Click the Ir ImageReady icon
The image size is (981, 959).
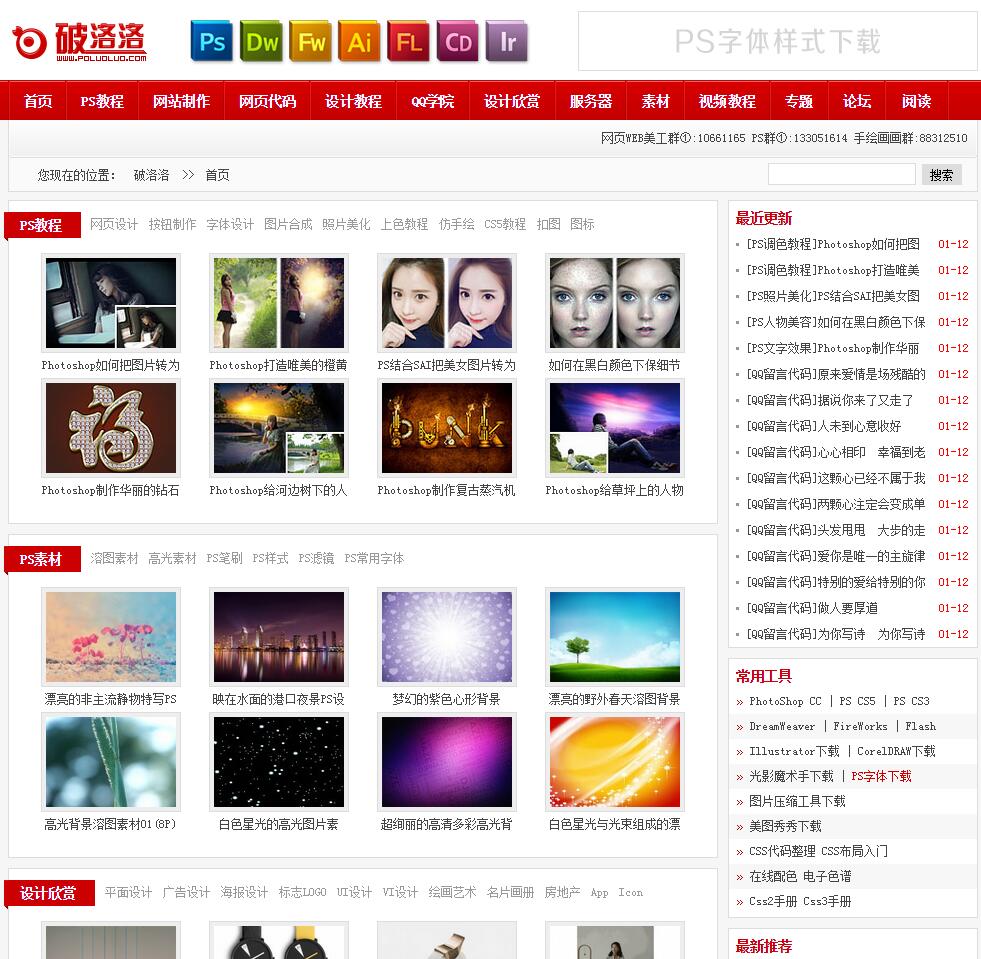(507, 41)
